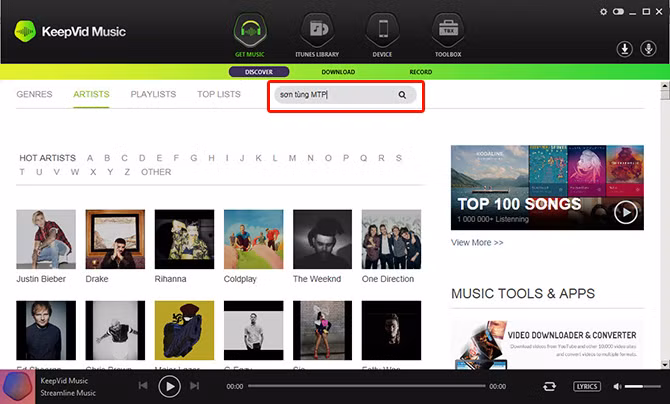Click the magnifier icon in search box
The image size is (670, 404).
click(x=402, y=95)
